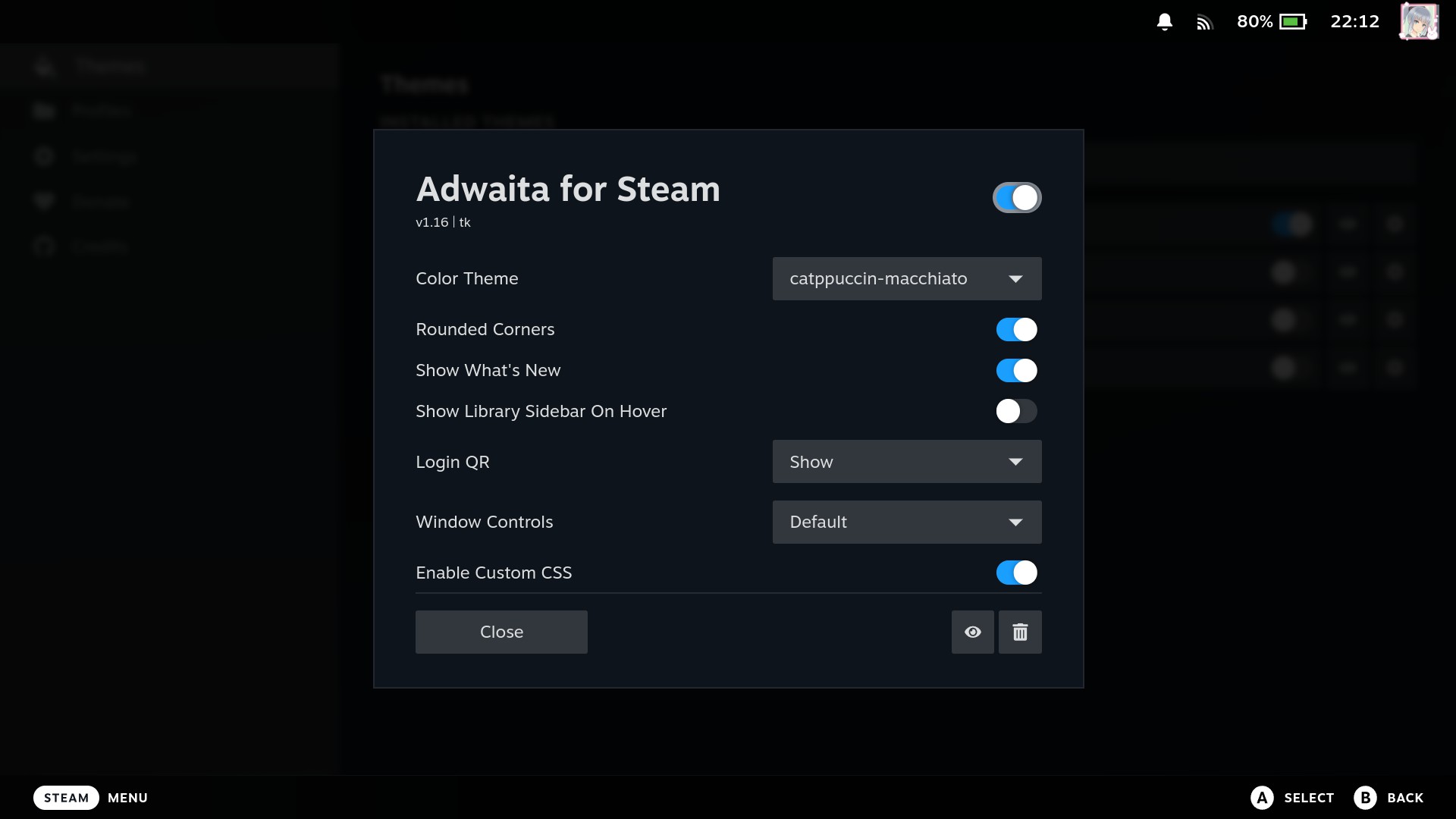1456x819 pixels.
Task: Open the Color Theme dropdown
Action: click(x=906, y=279)
